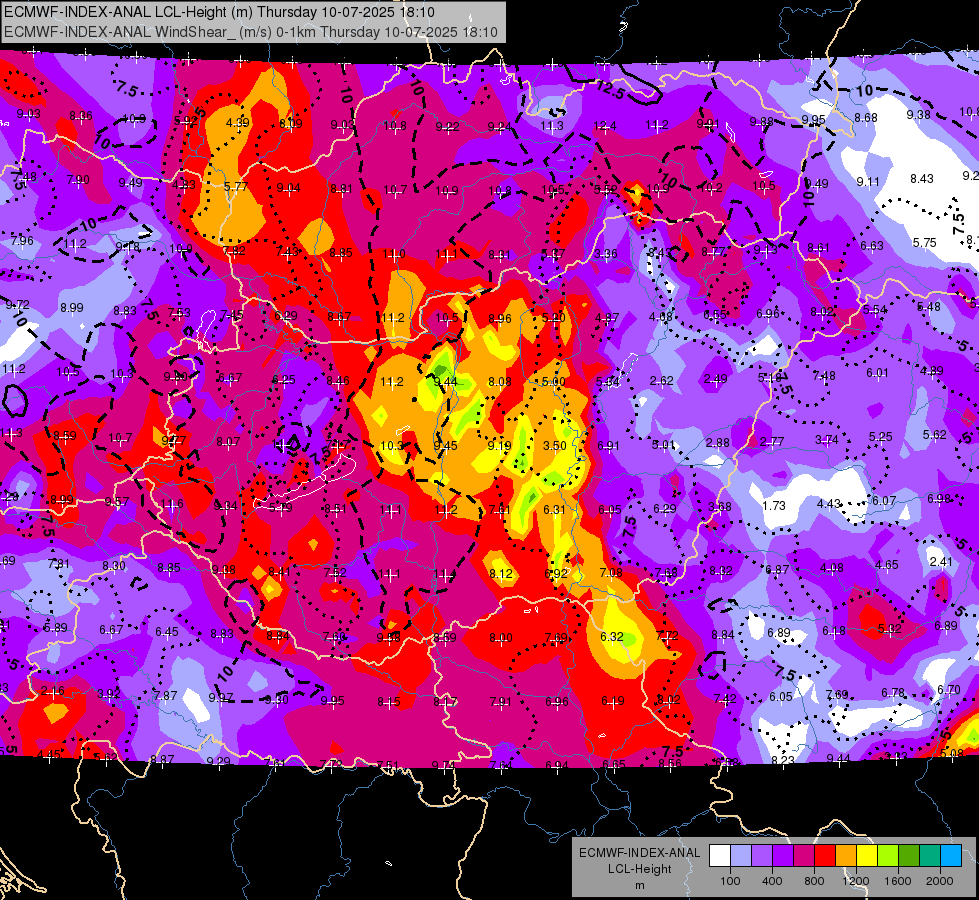979x900 pixels.
Task: Click the map value 10.3
Action: pyautogui.click(x=391, y=445)
